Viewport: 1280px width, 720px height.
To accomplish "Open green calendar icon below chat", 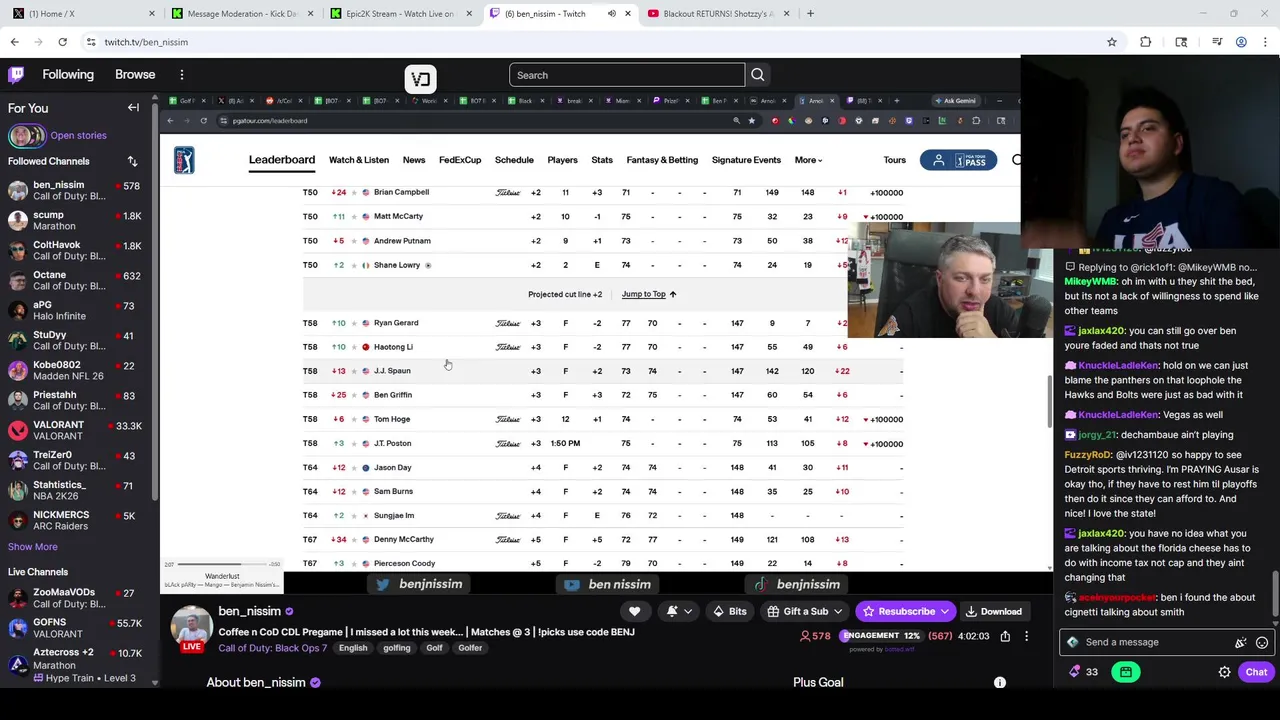I will point(1126,672).
